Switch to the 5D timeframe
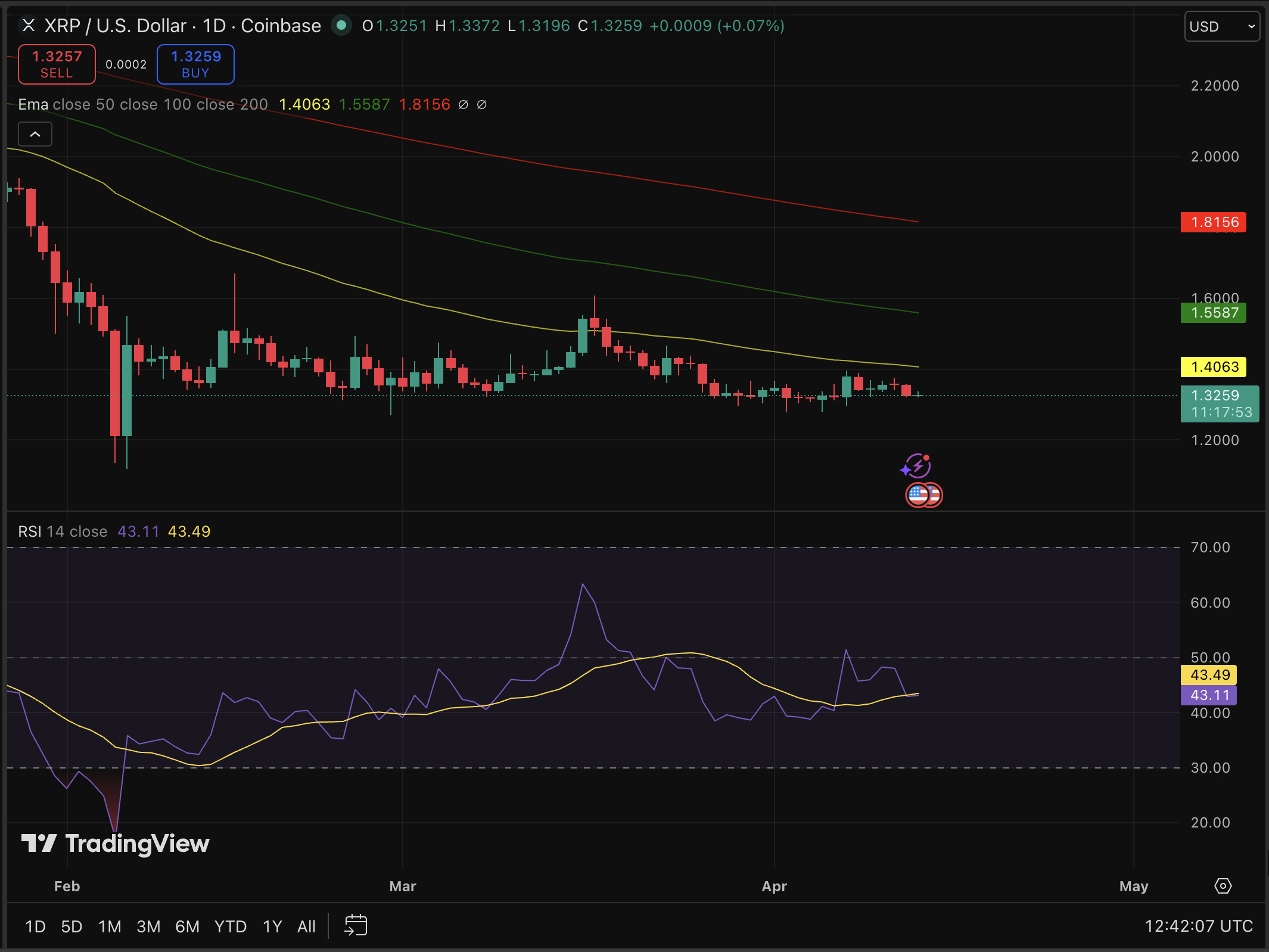The width and height of the screenshot is (1269, 952). [x=71, y=926]
